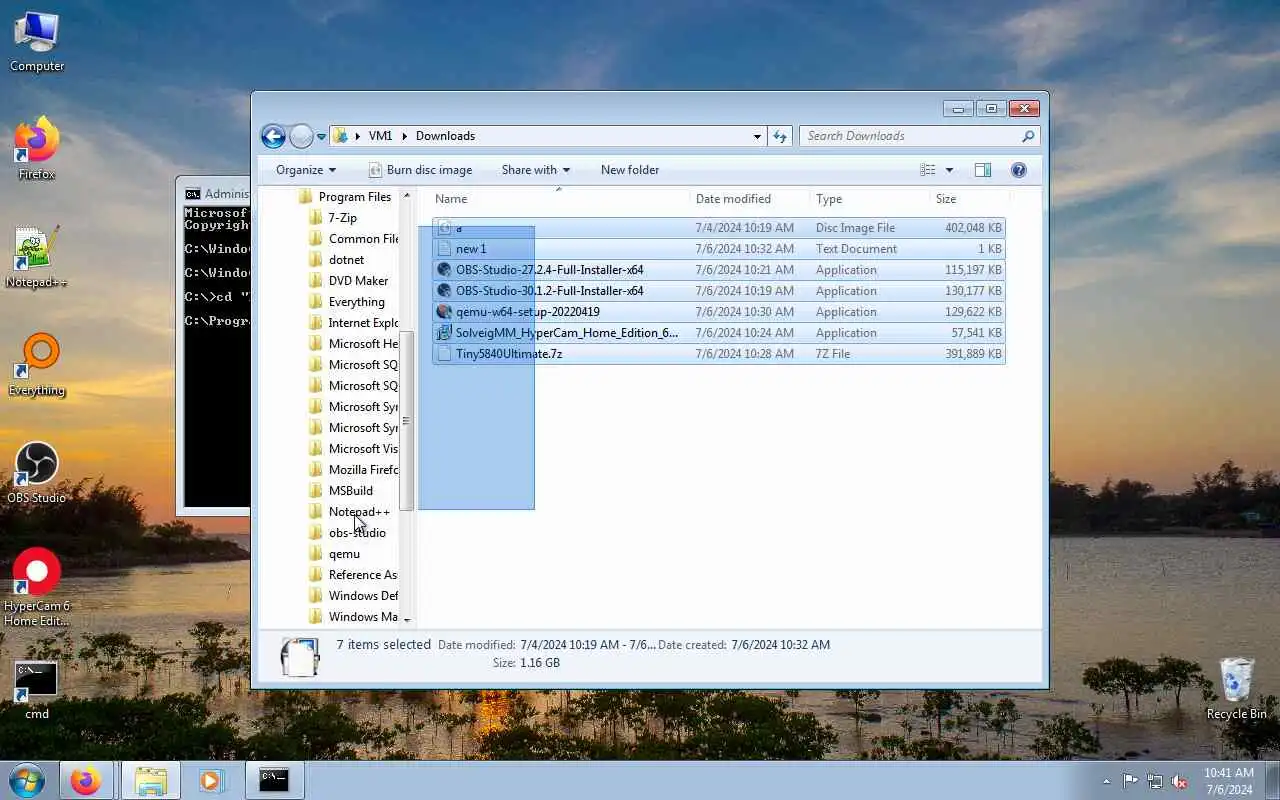The width and height of the screenshot is (1280, 800).
Task: Open the Organize menu
Action: pos(306,170)
